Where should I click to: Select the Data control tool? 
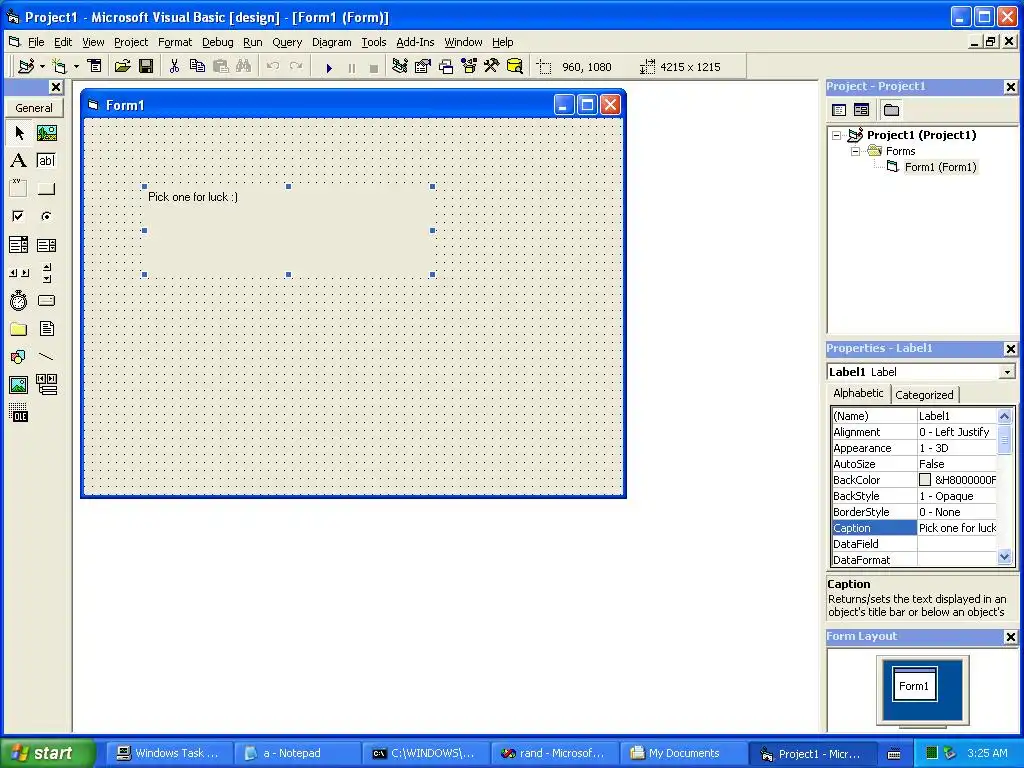[46, 385]
